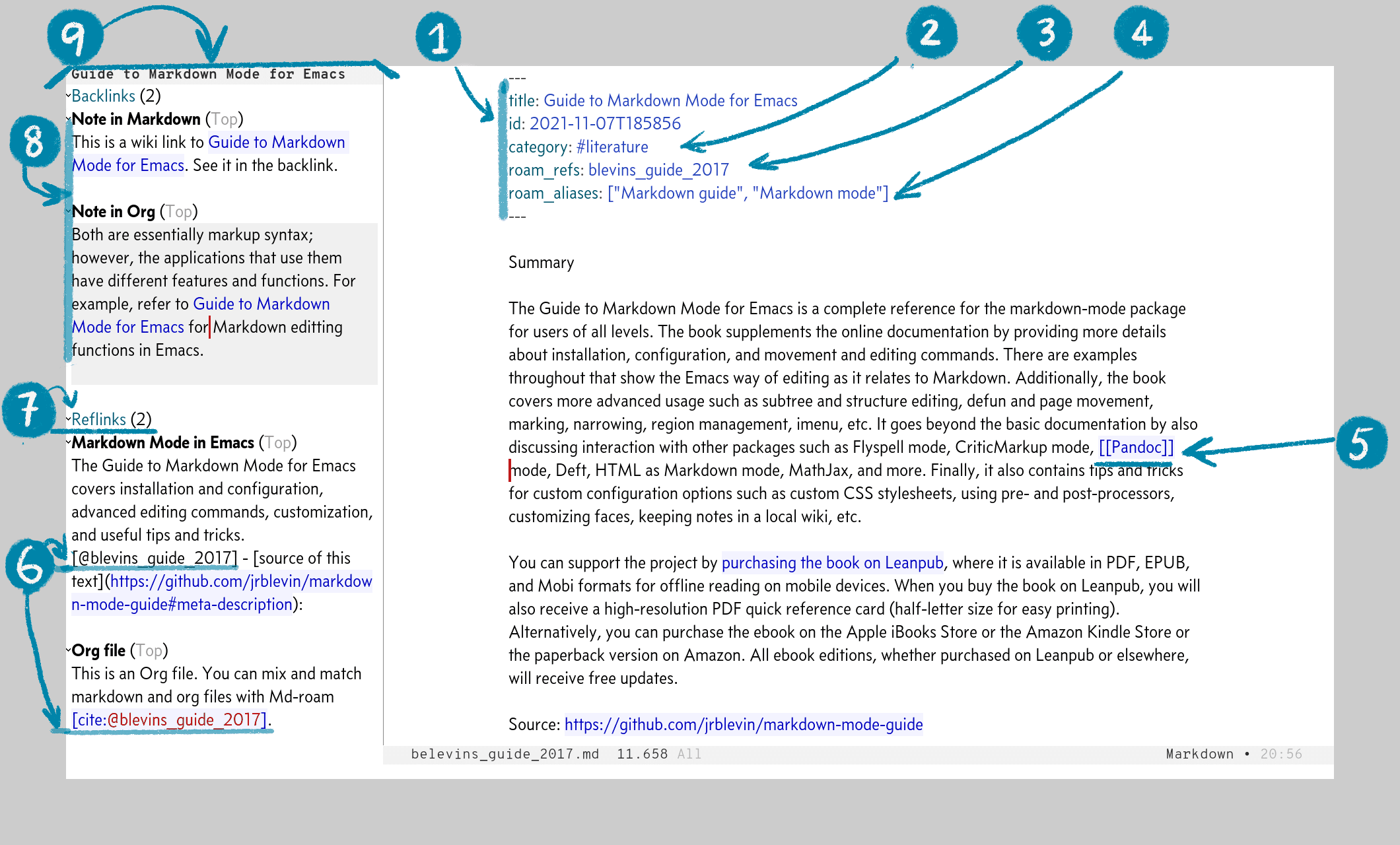This screenshot has width=1400, height=845.
Task: Click the blue annotation circle numbered 8
Action: [35, 141]
